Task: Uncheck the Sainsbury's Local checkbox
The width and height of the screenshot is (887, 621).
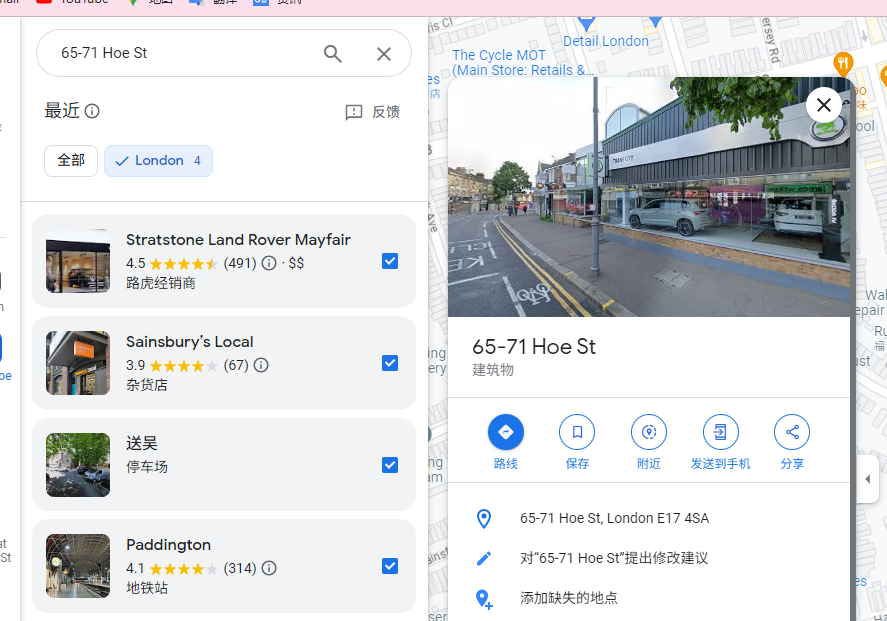Action: coord(390,363)
